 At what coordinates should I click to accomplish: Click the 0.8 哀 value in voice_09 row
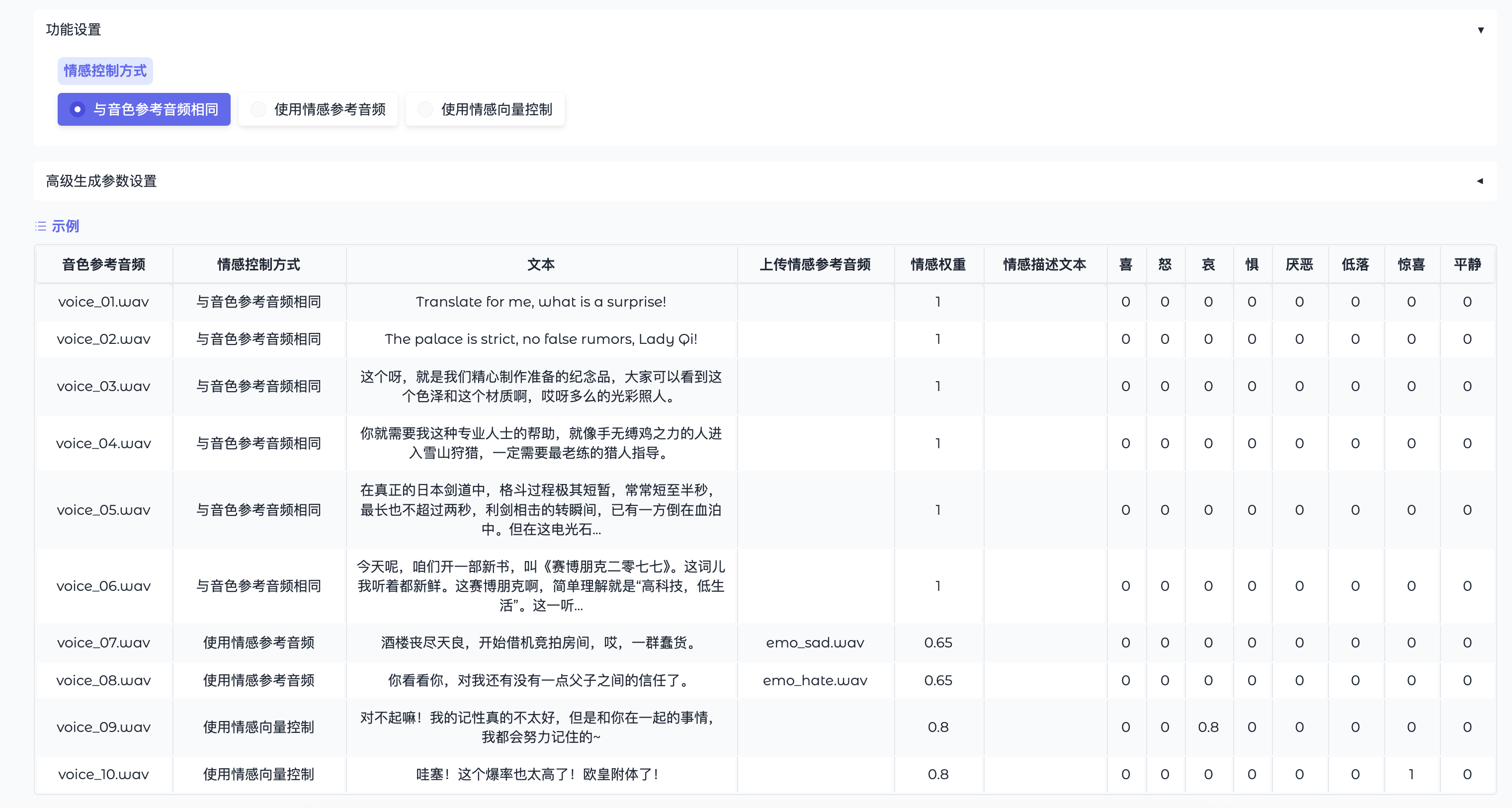1208,727
